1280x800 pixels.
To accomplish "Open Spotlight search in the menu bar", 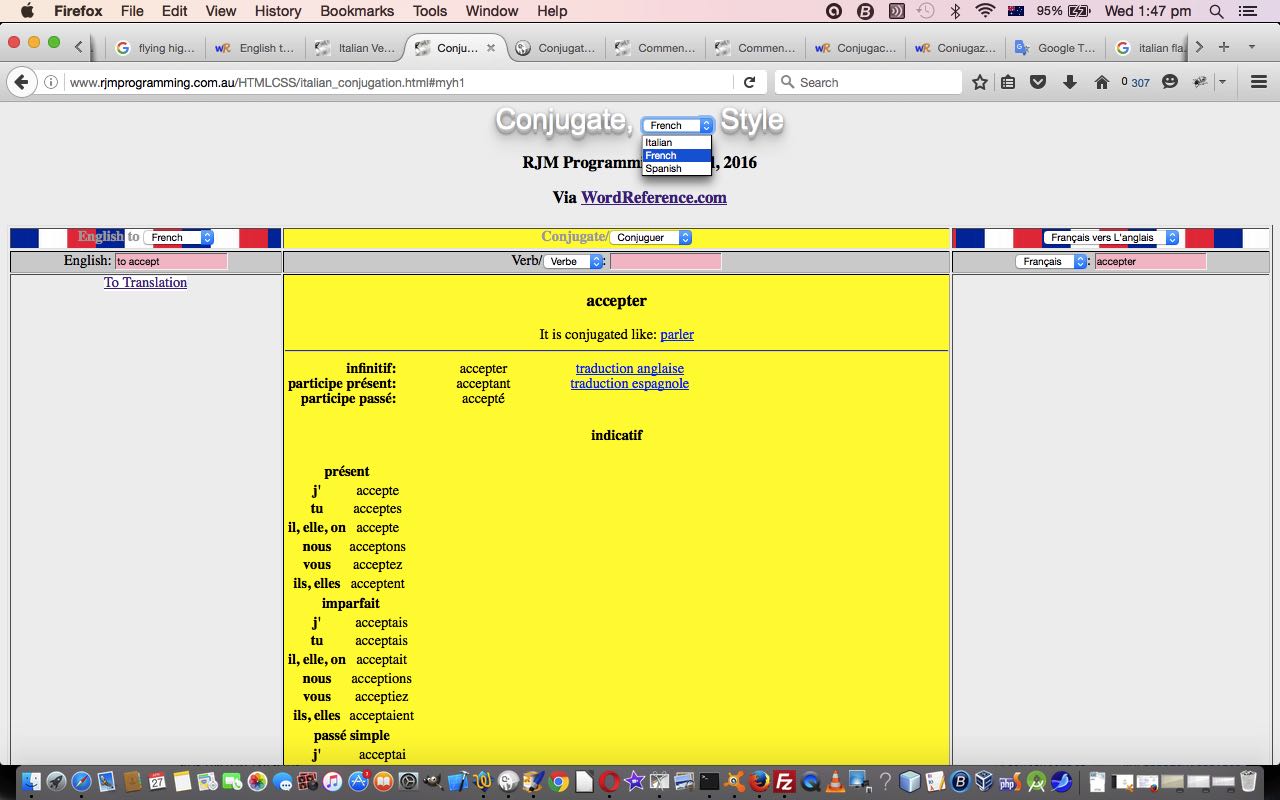I will click(x=1216, y=11).
